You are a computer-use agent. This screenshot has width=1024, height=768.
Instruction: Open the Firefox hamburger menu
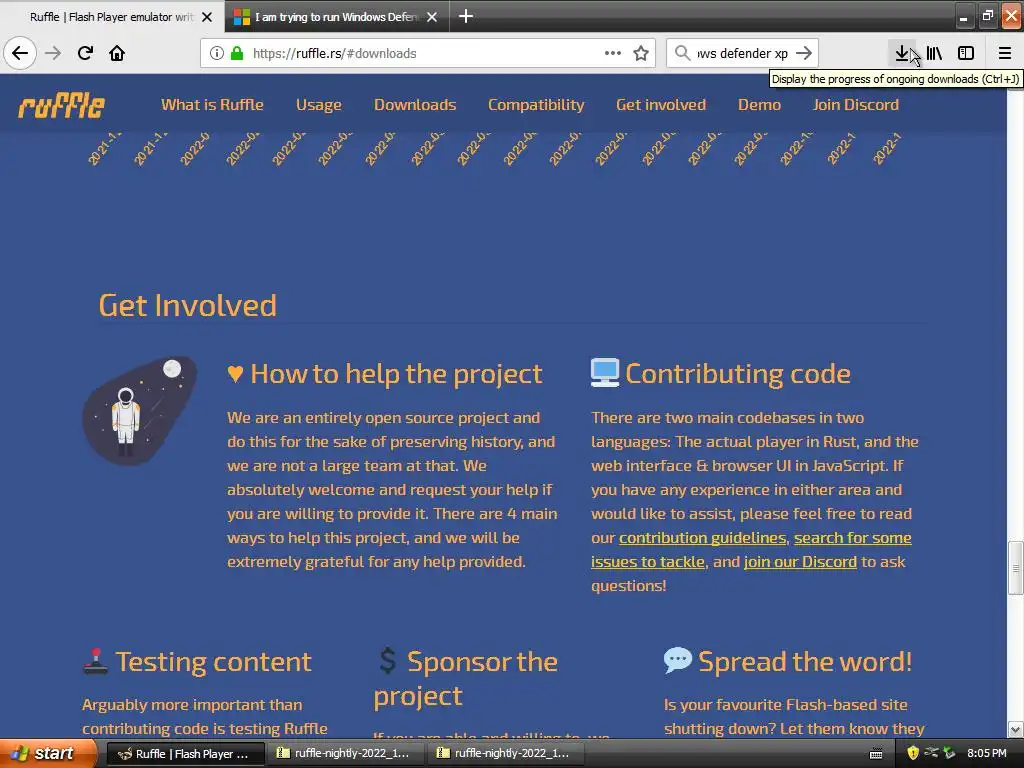click(x=1005, y=53)
